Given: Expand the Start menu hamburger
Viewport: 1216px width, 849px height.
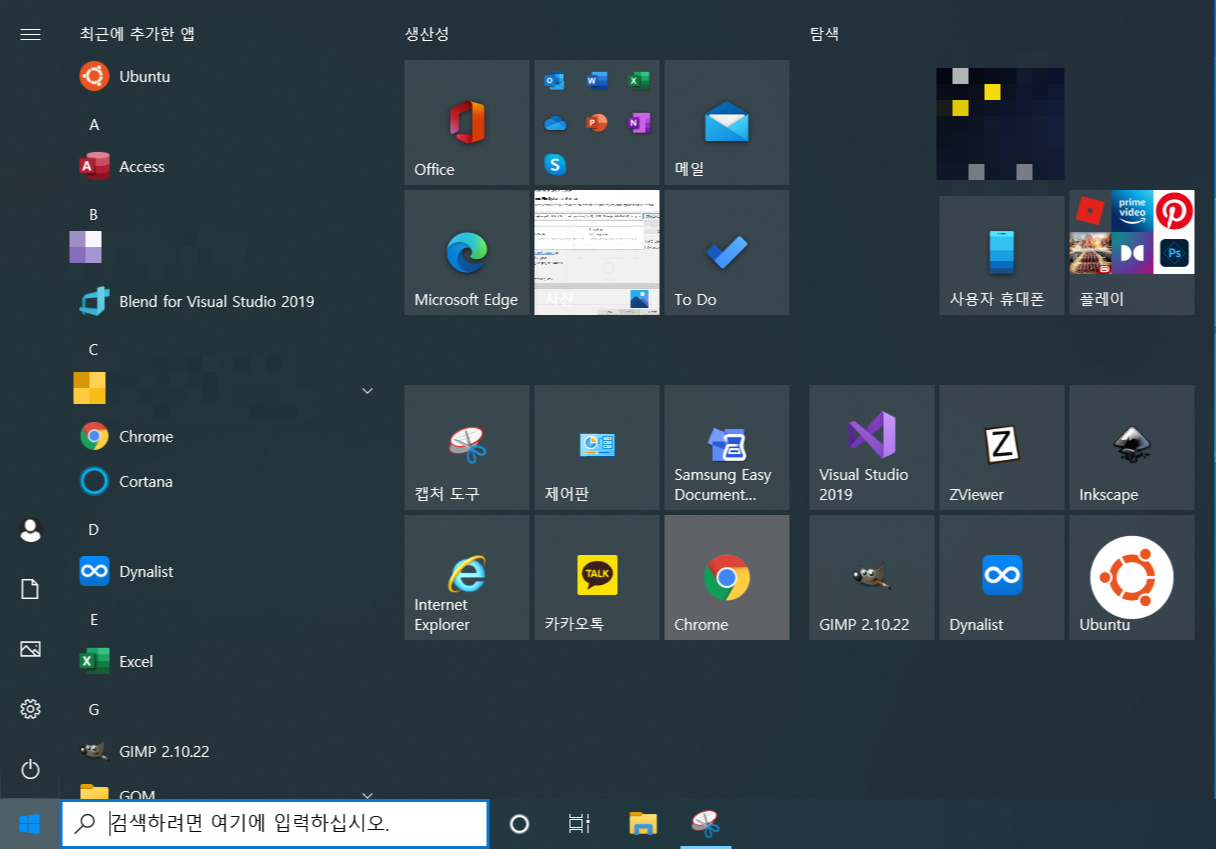Looking at the screenshot, I should (x=30, y=34).
